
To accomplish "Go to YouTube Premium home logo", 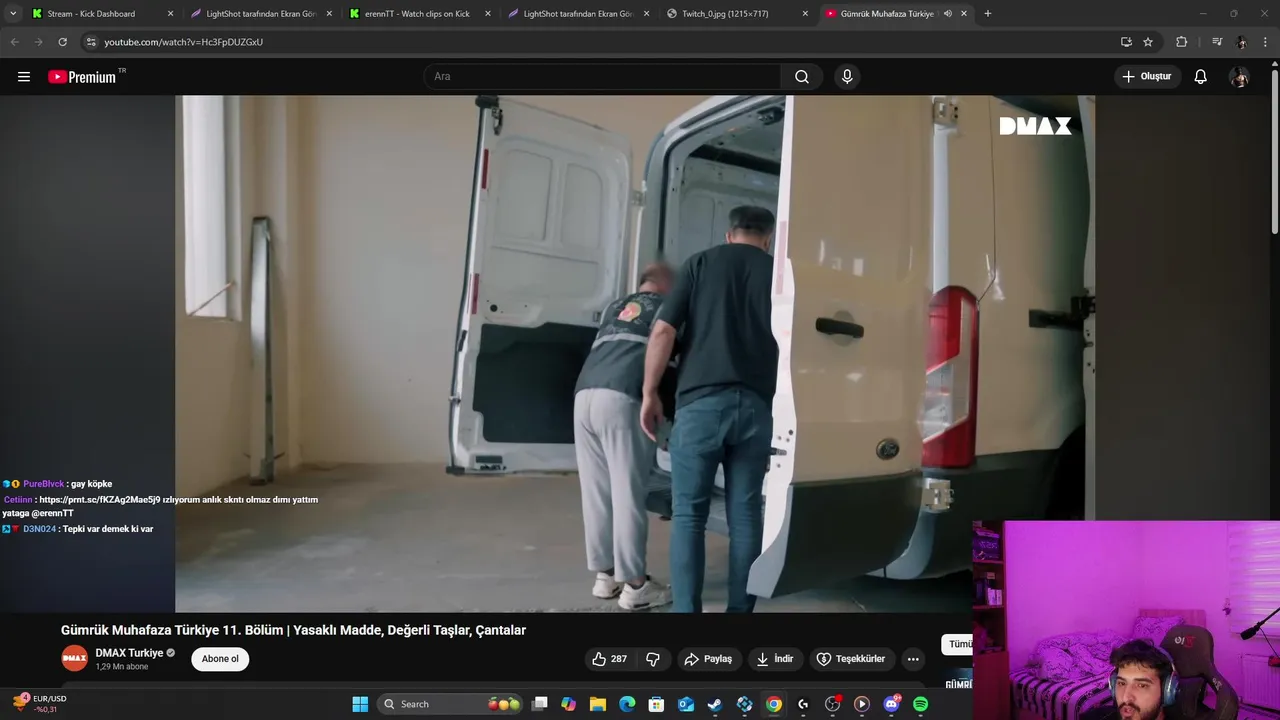I will point(84,77).
